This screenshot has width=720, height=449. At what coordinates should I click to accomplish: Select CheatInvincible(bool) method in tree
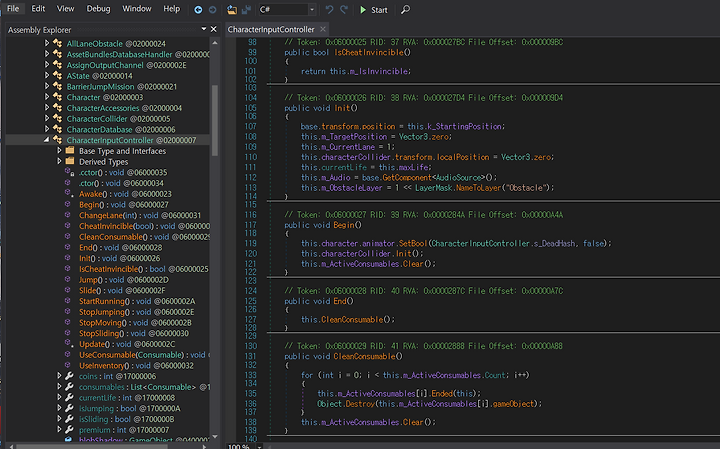(x=145, y=226)
